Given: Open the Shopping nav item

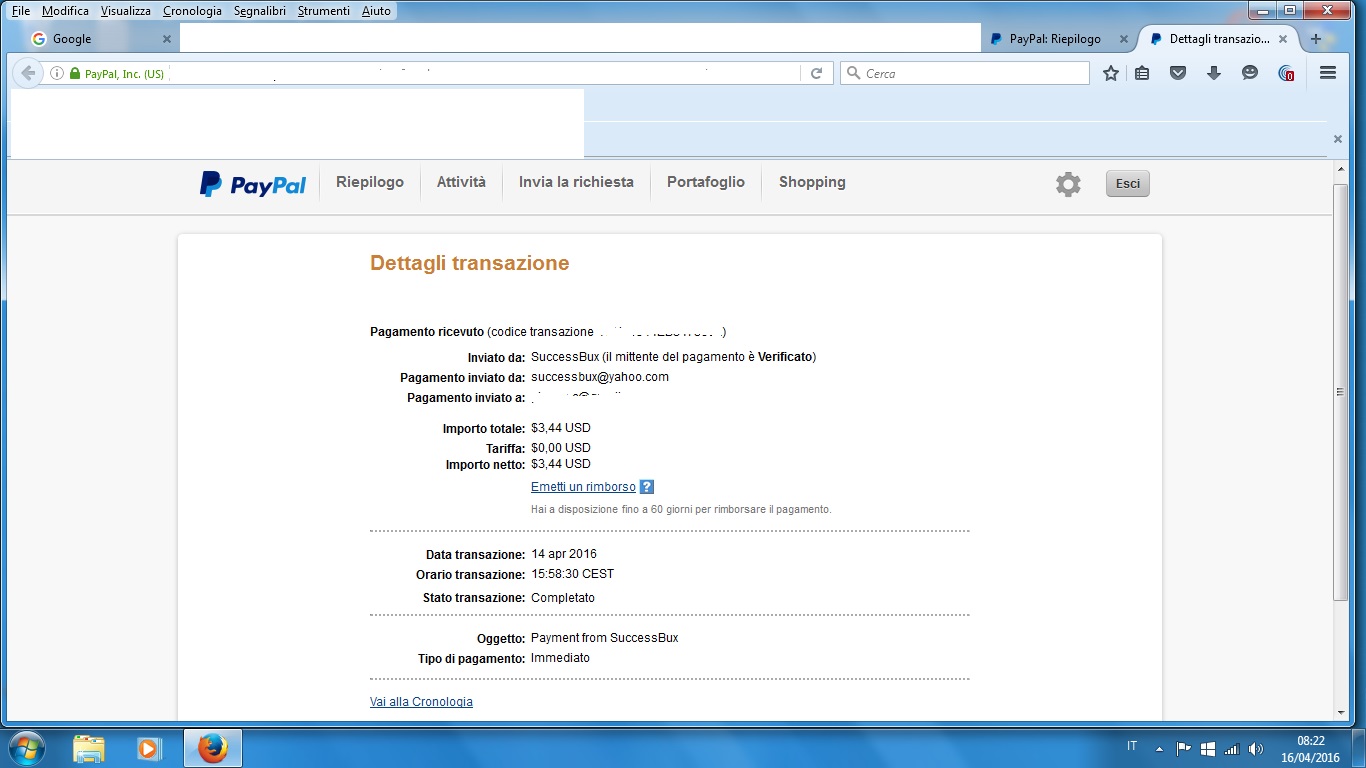Looking at the screenshot, I should (812, 182).
